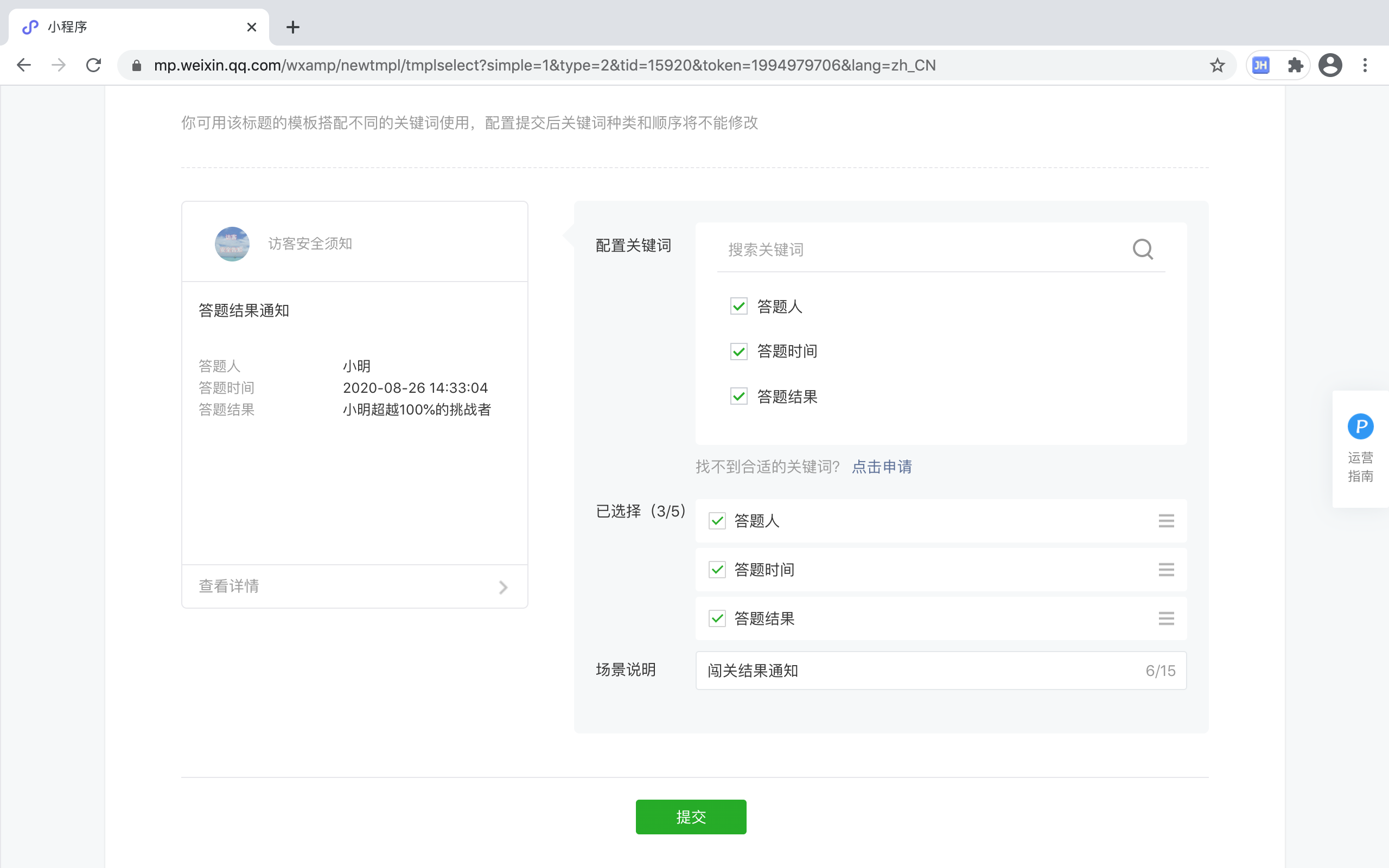1389x868 pixels.
Task: Click the keyword search magnifier icon
Action: coord(1142,249)
